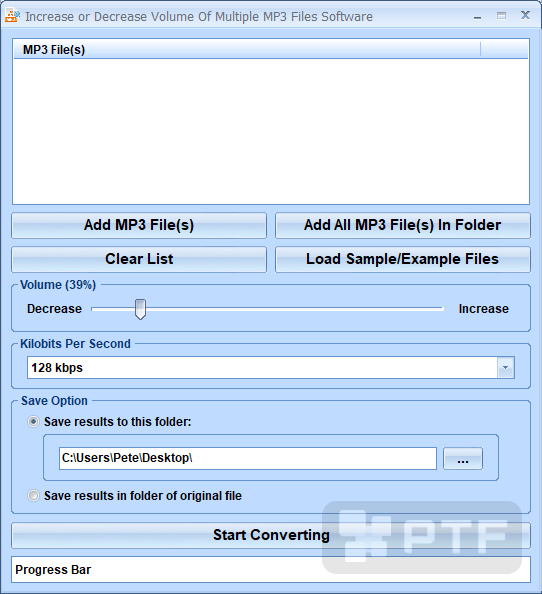Viewport: 542px width, 594px height.
Task: Click the 'Volume (39%)' group label
Action: (58, 285)
